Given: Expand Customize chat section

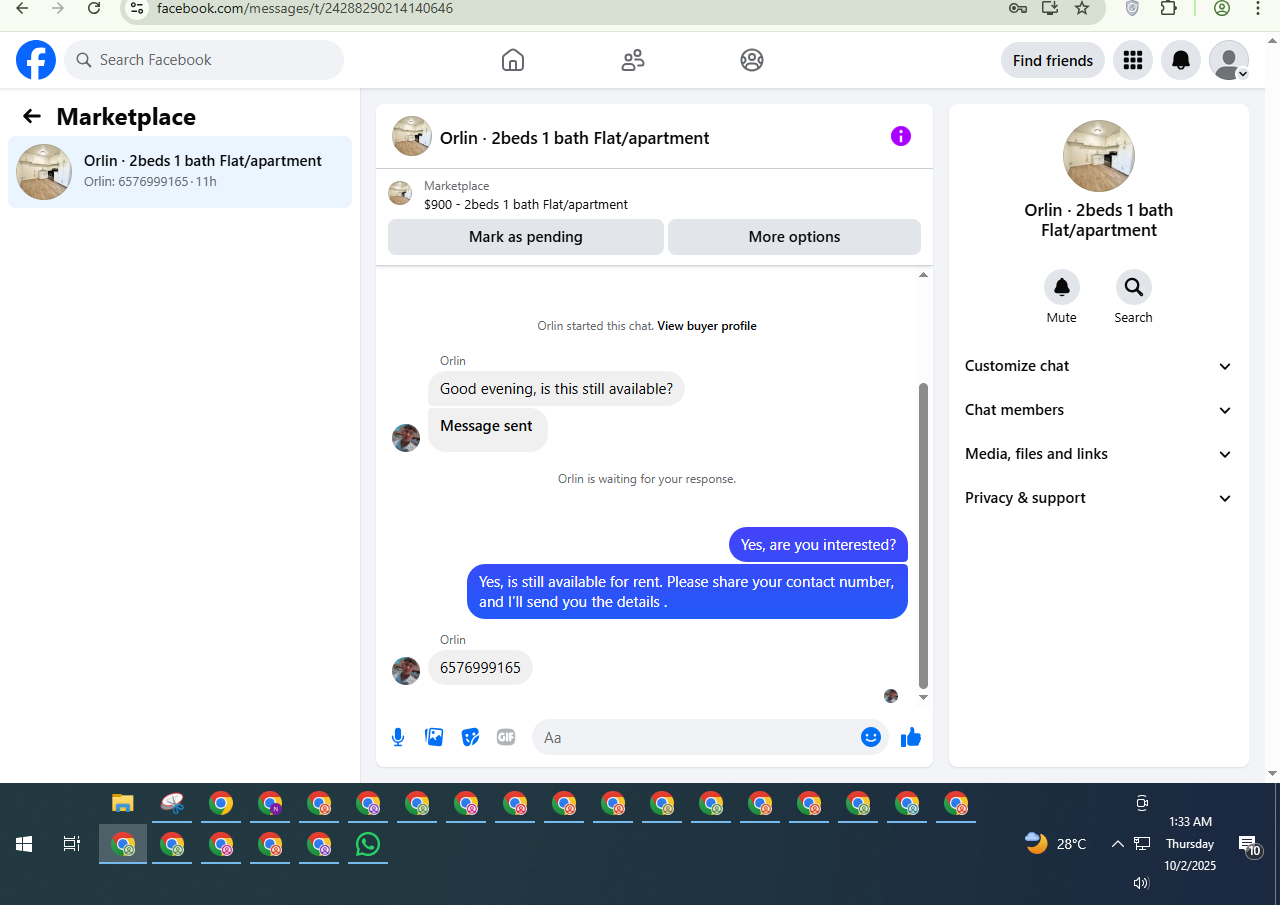Looking at the screenshot, I should (1098, 366).
